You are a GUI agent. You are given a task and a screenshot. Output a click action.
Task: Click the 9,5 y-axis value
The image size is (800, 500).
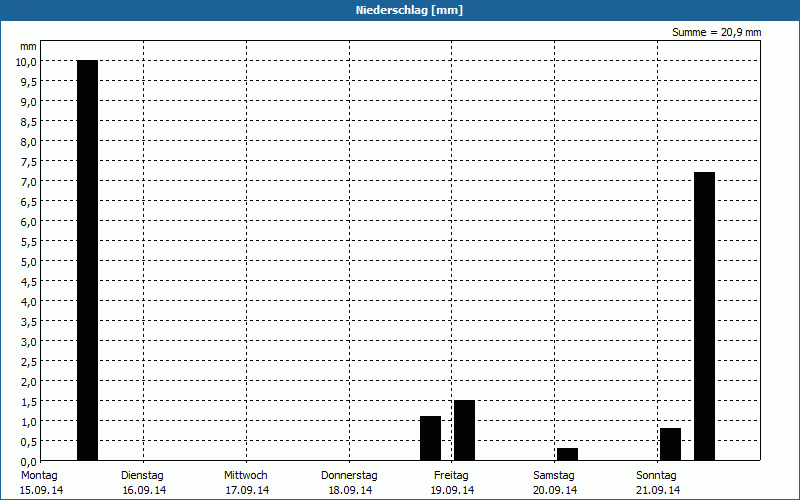(x=29, y=81)
